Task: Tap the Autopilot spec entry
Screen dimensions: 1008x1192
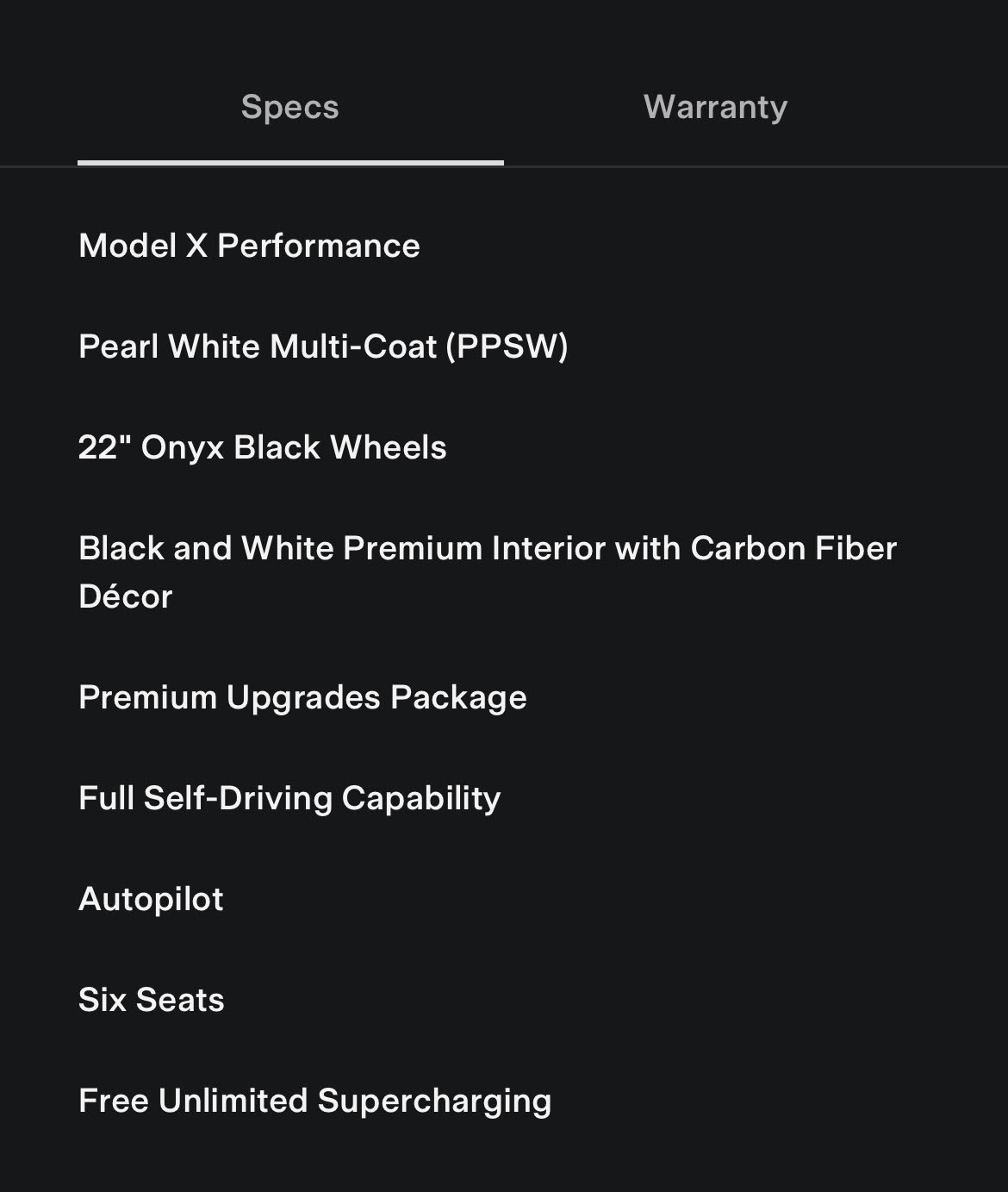Action: (151, 899)
